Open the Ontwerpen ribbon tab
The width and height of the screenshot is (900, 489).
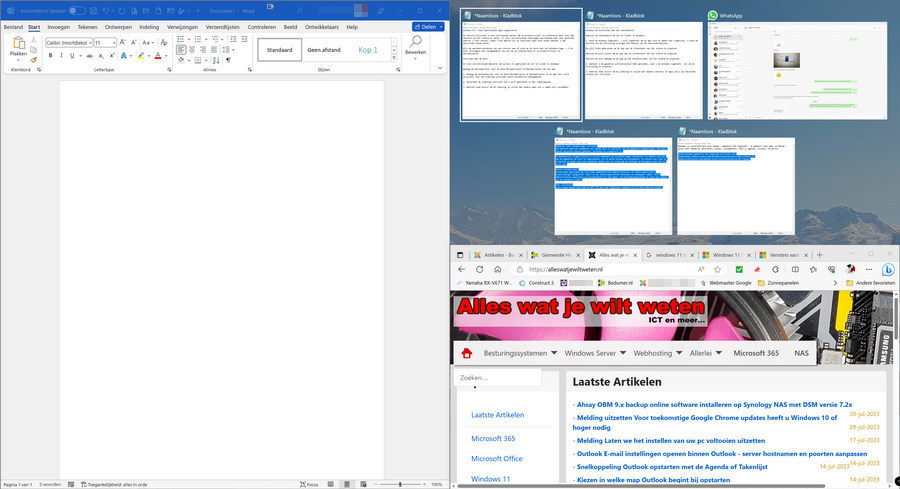tap(118, 27)
